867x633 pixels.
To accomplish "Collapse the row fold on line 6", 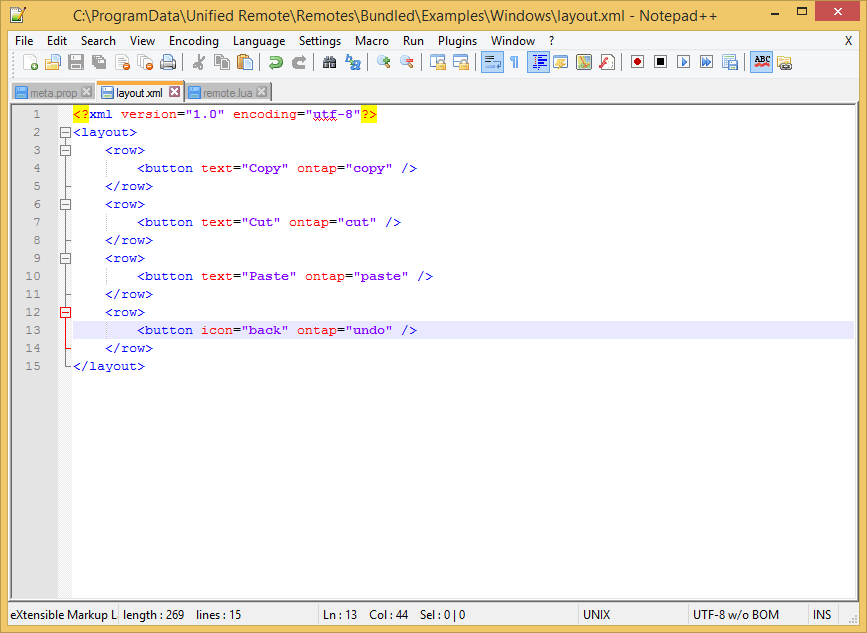I will 65,204.
